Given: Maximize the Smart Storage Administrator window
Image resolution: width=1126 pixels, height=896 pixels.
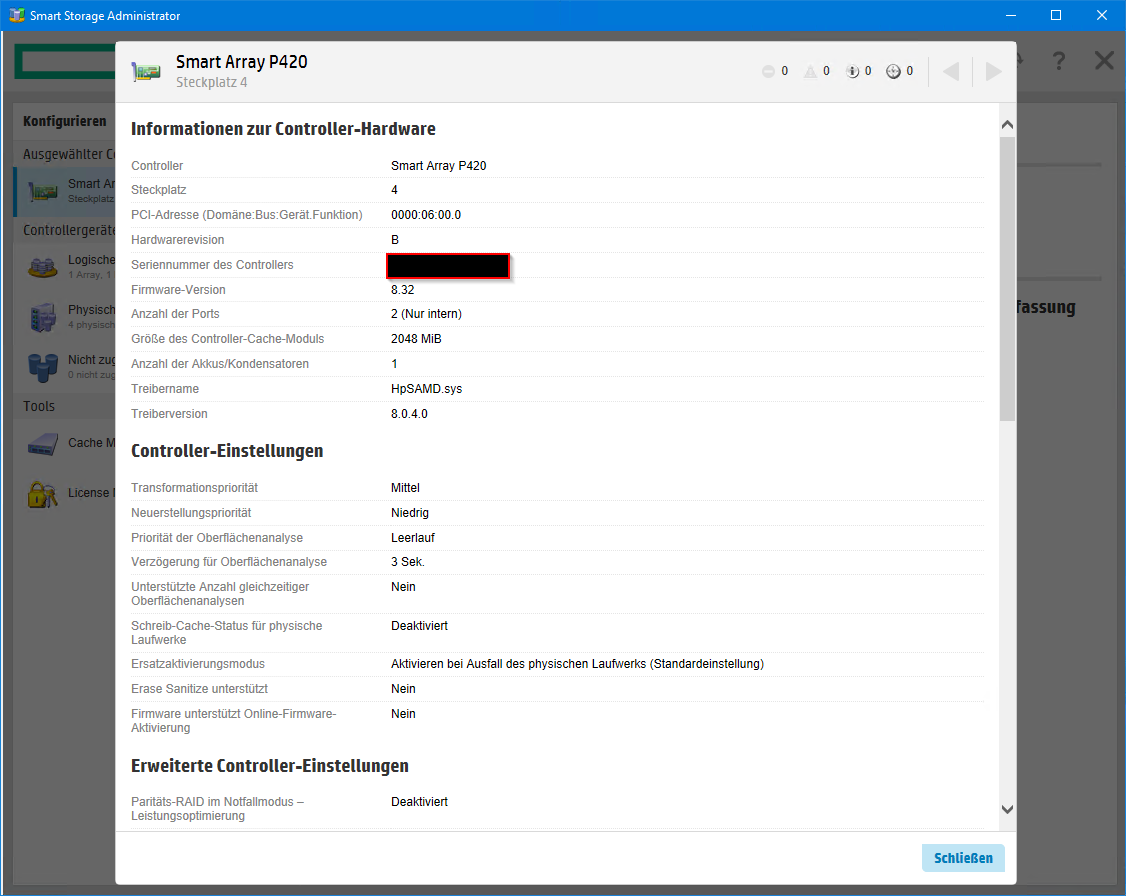Looking at the screenshot, I should (x=1056, y=15).
